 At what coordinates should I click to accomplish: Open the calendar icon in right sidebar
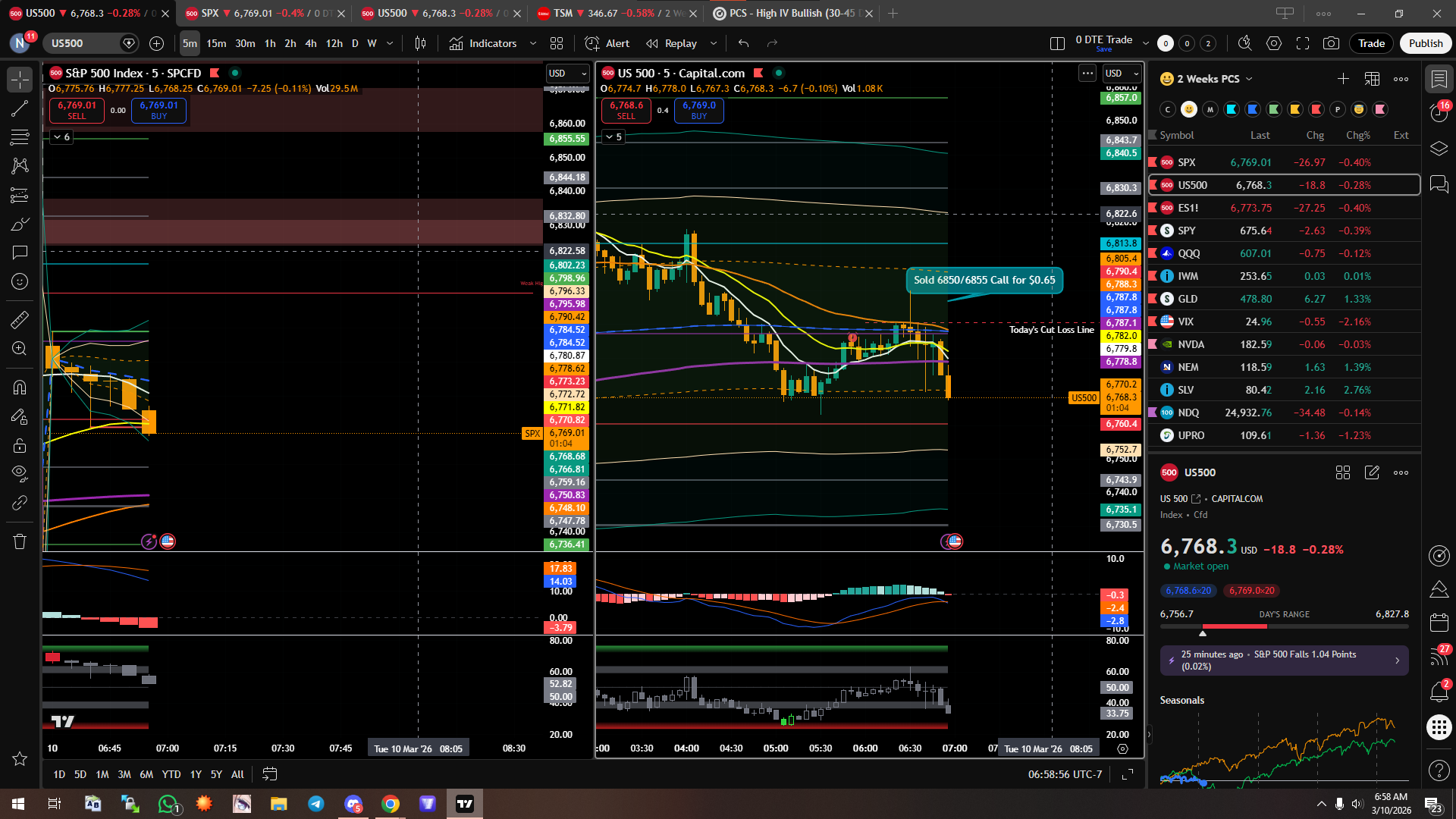click(x=1439, y=623)
